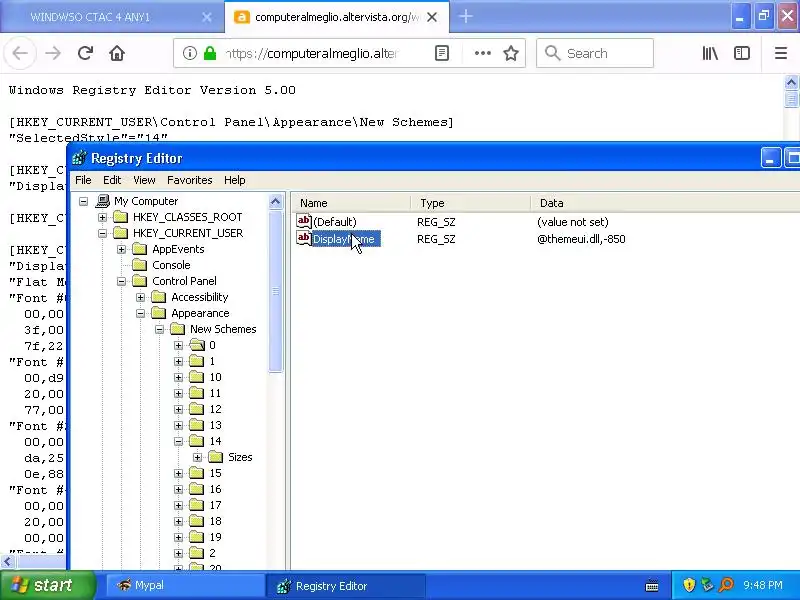Select the My Computer icon in tree
800x600 pixels.
point(103,201)
